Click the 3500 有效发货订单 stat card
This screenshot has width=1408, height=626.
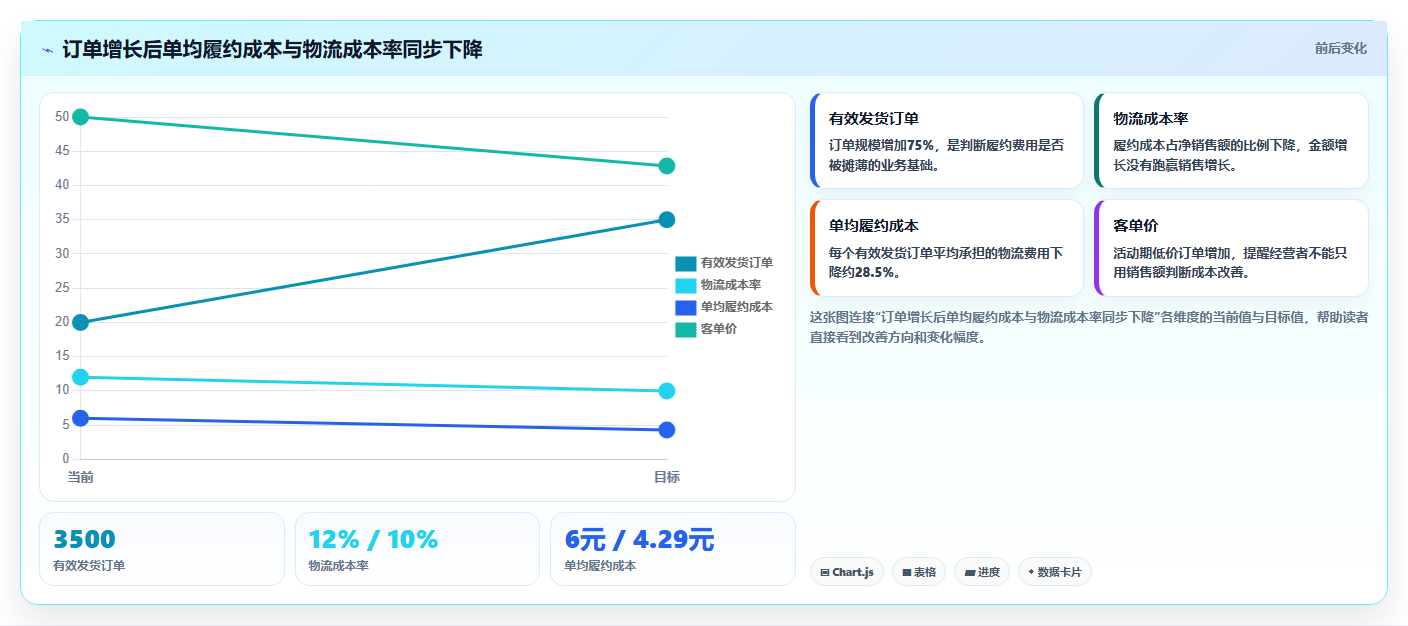(162, 549)
